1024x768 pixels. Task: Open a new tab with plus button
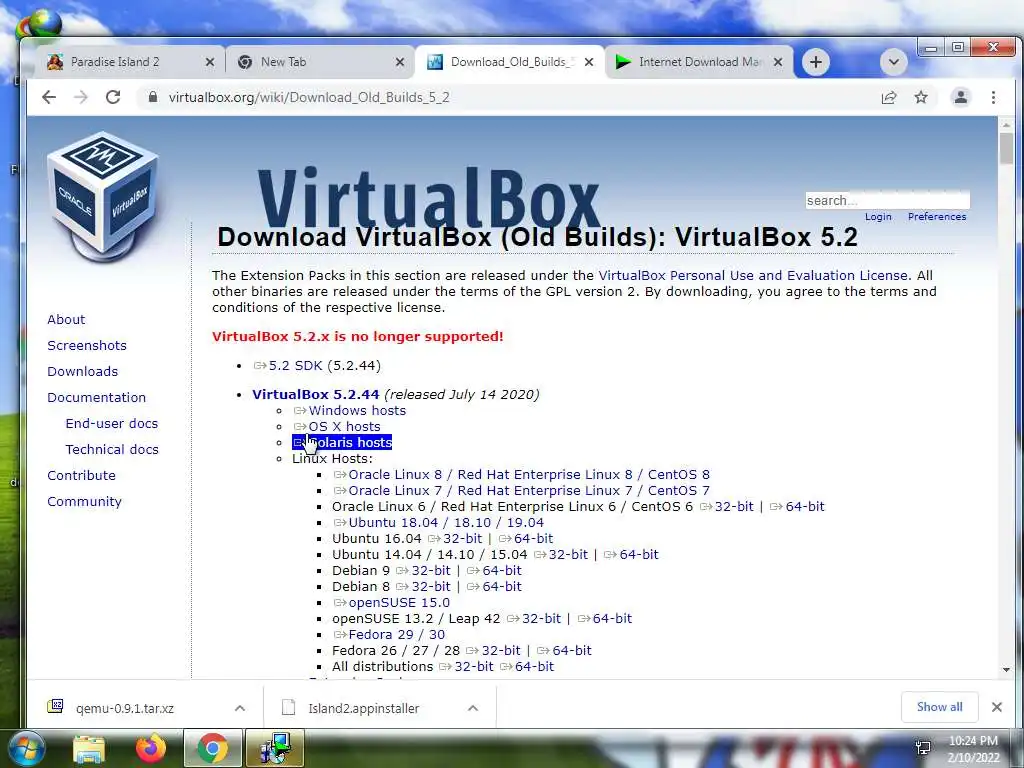click(816, 62)
